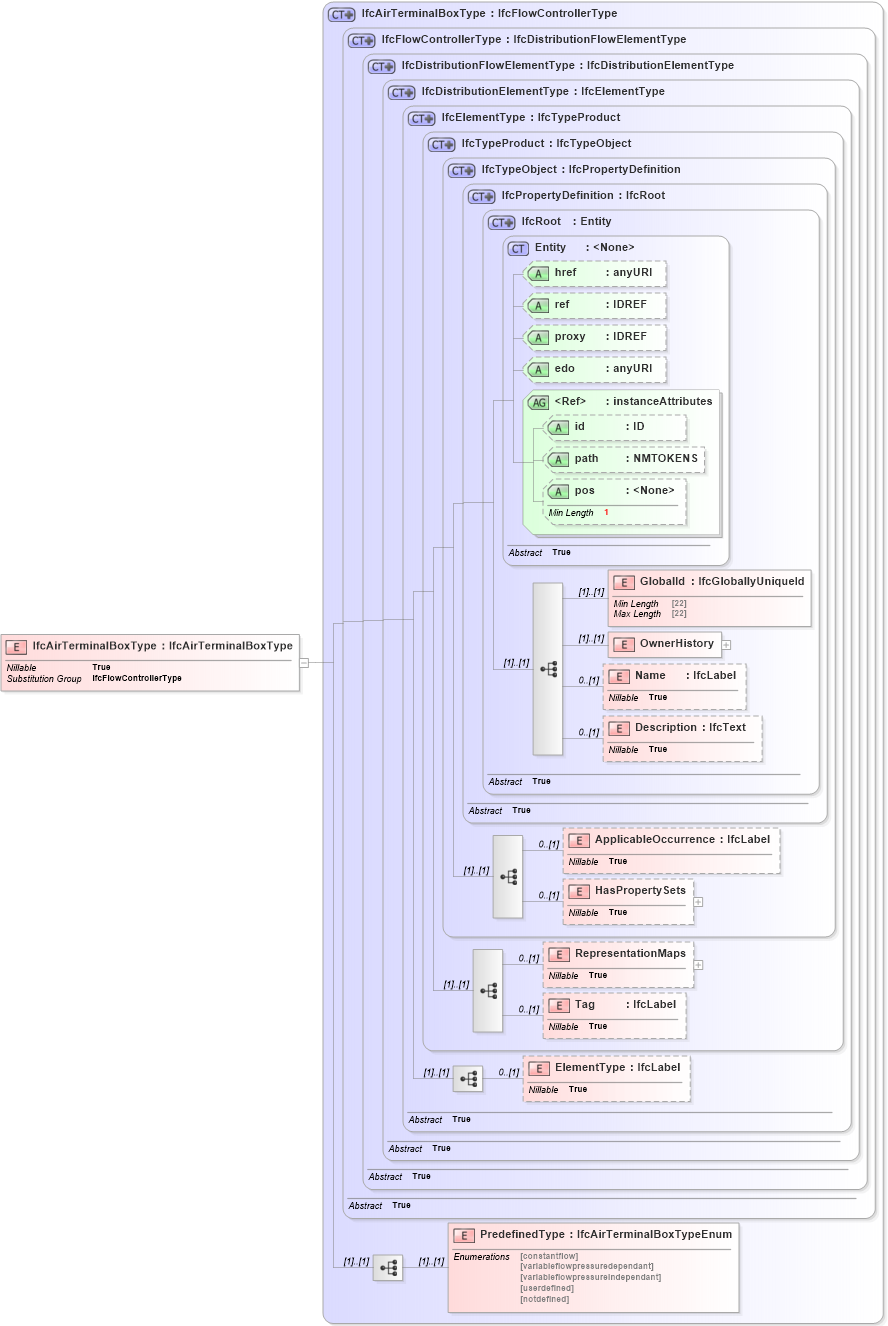Click the A icon of the href attribute
Image resolution: width=888 pixels, height=1326 pixels.
(x=537, y=273)
